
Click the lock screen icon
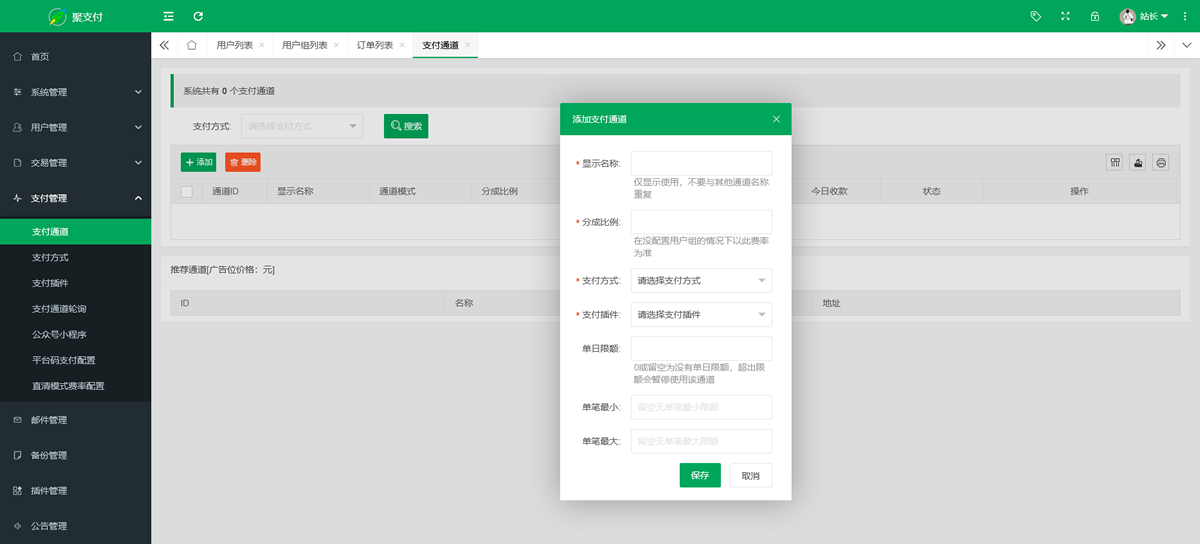pyautogui.click(x=1095, y=16)
